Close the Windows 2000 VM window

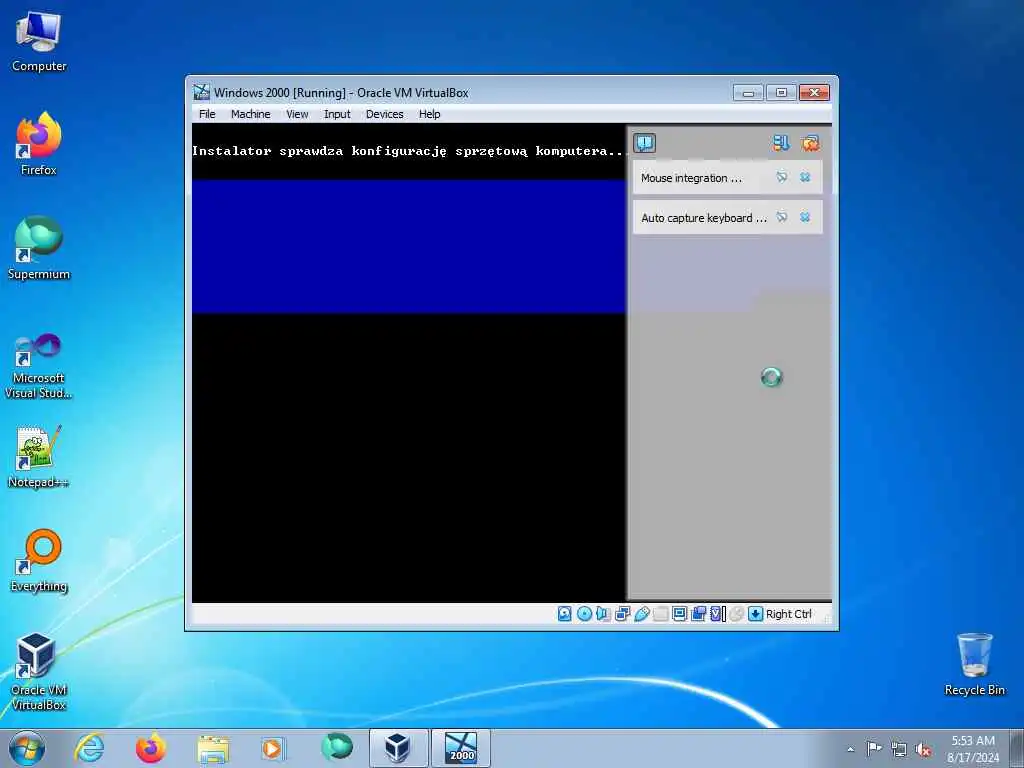[814, 93]
